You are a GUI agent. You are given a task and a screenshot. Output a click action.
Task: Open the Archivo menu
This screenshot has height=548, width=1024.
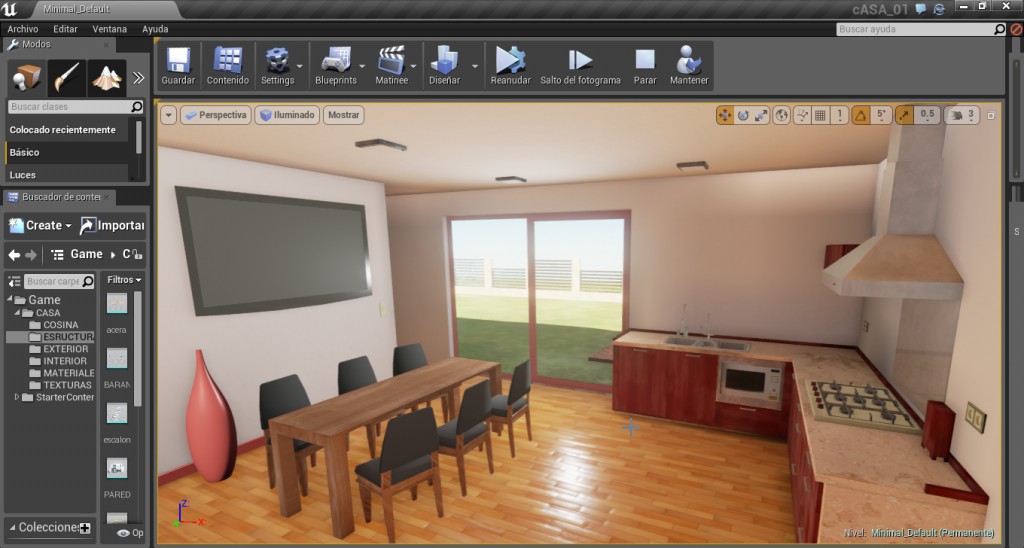pyautogui.click(x=23, y=29)
